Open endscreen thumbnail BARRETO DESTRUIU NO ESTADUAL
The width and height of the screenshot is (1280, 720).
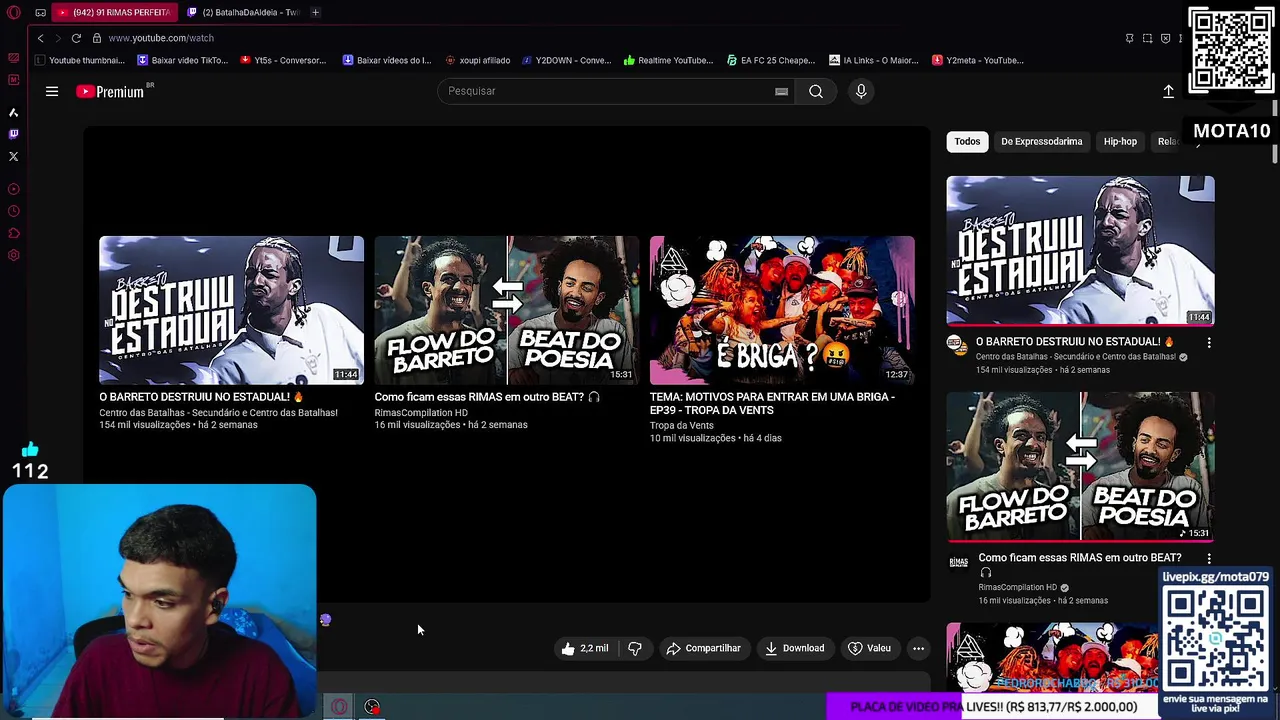(231, 310)
